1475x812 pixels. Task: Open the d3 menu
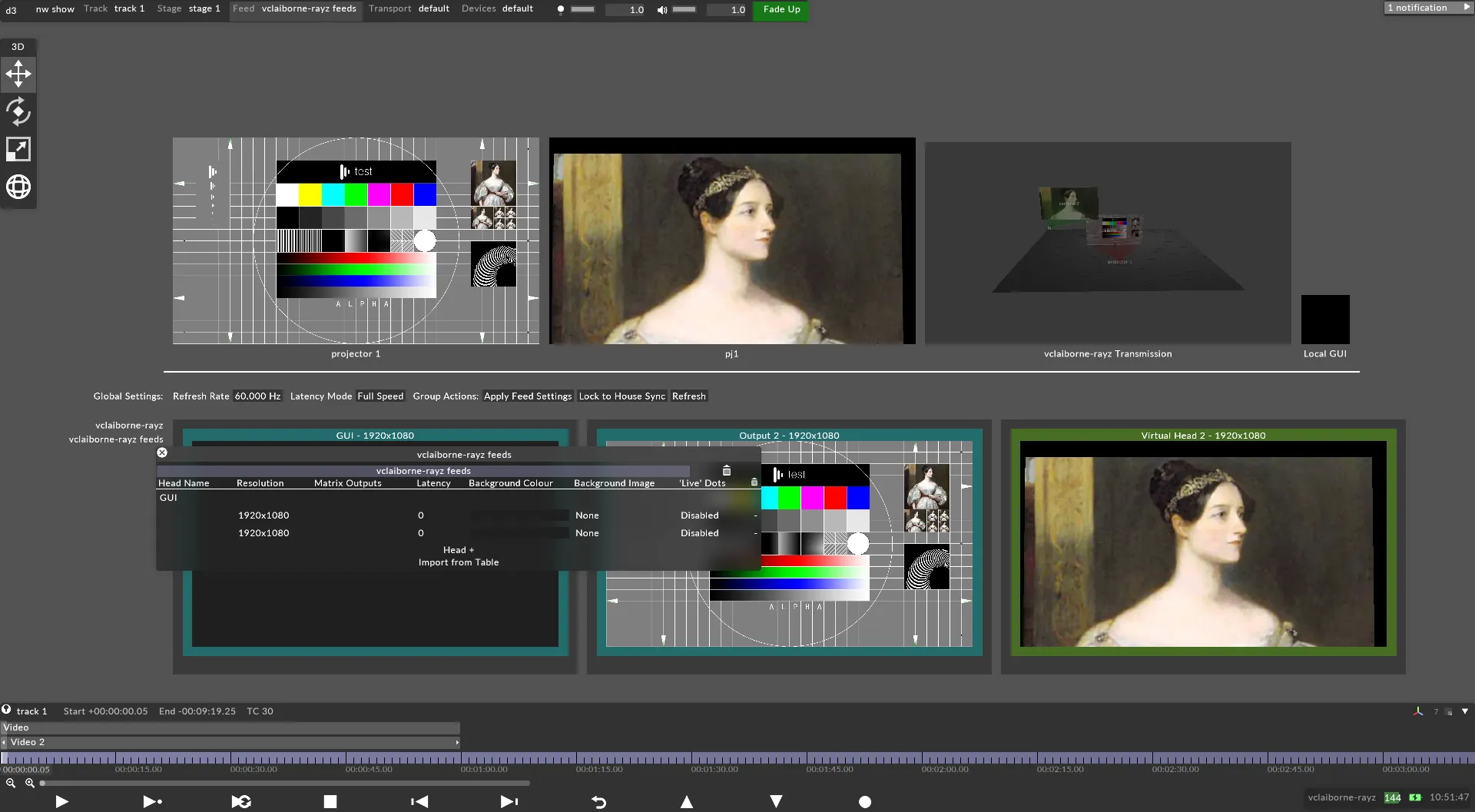[x=11, y=10]
